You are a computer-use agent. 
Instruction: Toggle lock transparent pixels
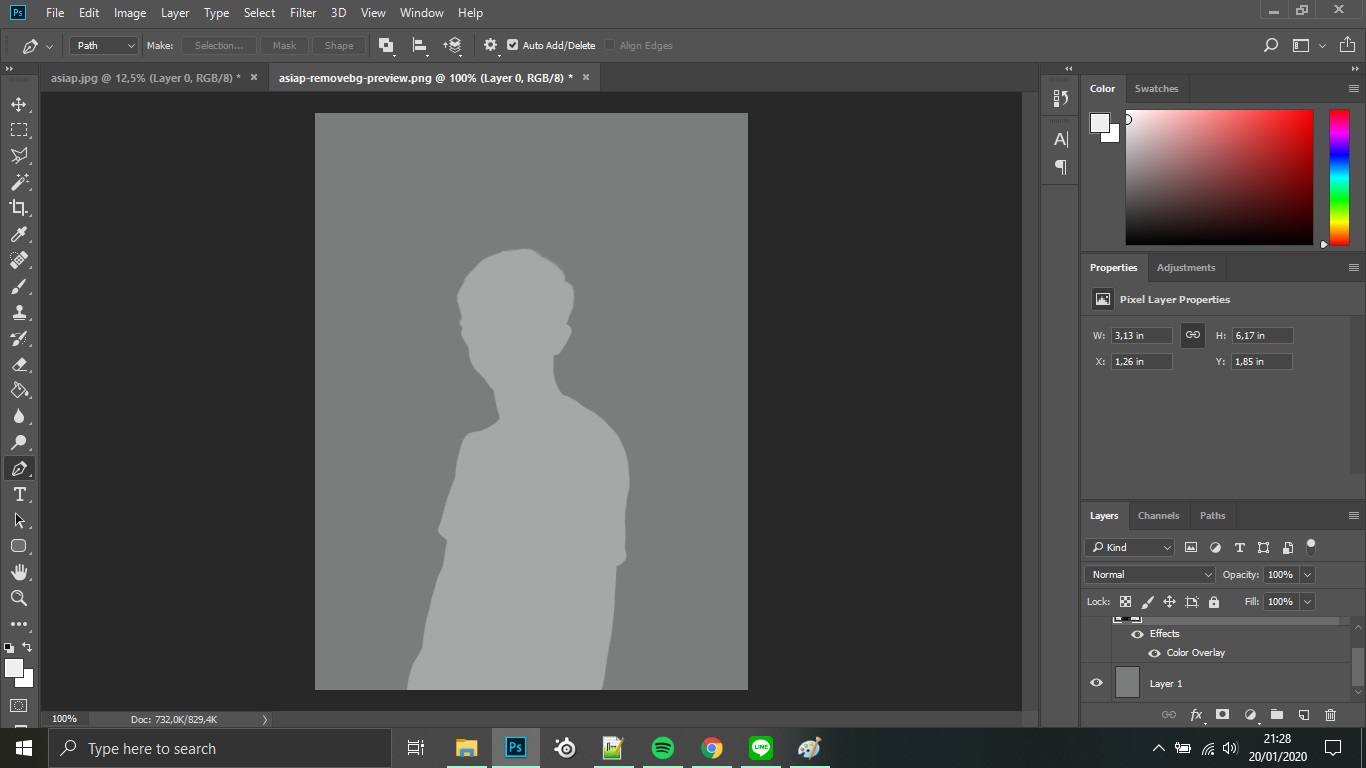(x=1125, y=602)
